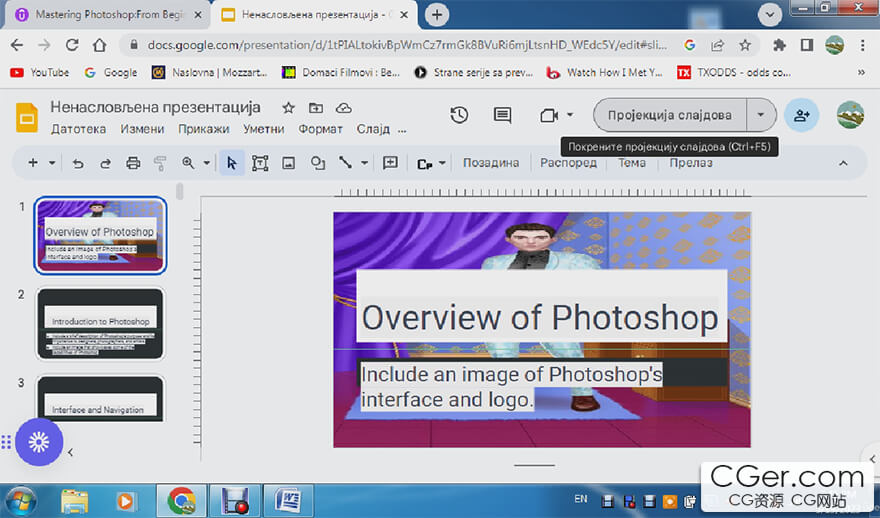880x518 pixels.
Task: Switch to Mastering Photoshop browser tab
Action: pyautogui.click(x=108, y=15)
